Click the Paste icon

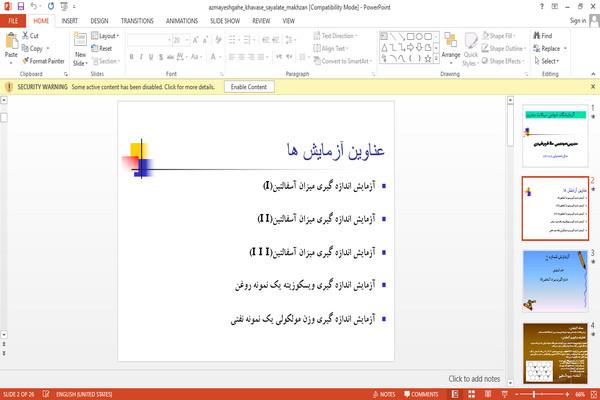pyautogui.click(x=11, y=41)
